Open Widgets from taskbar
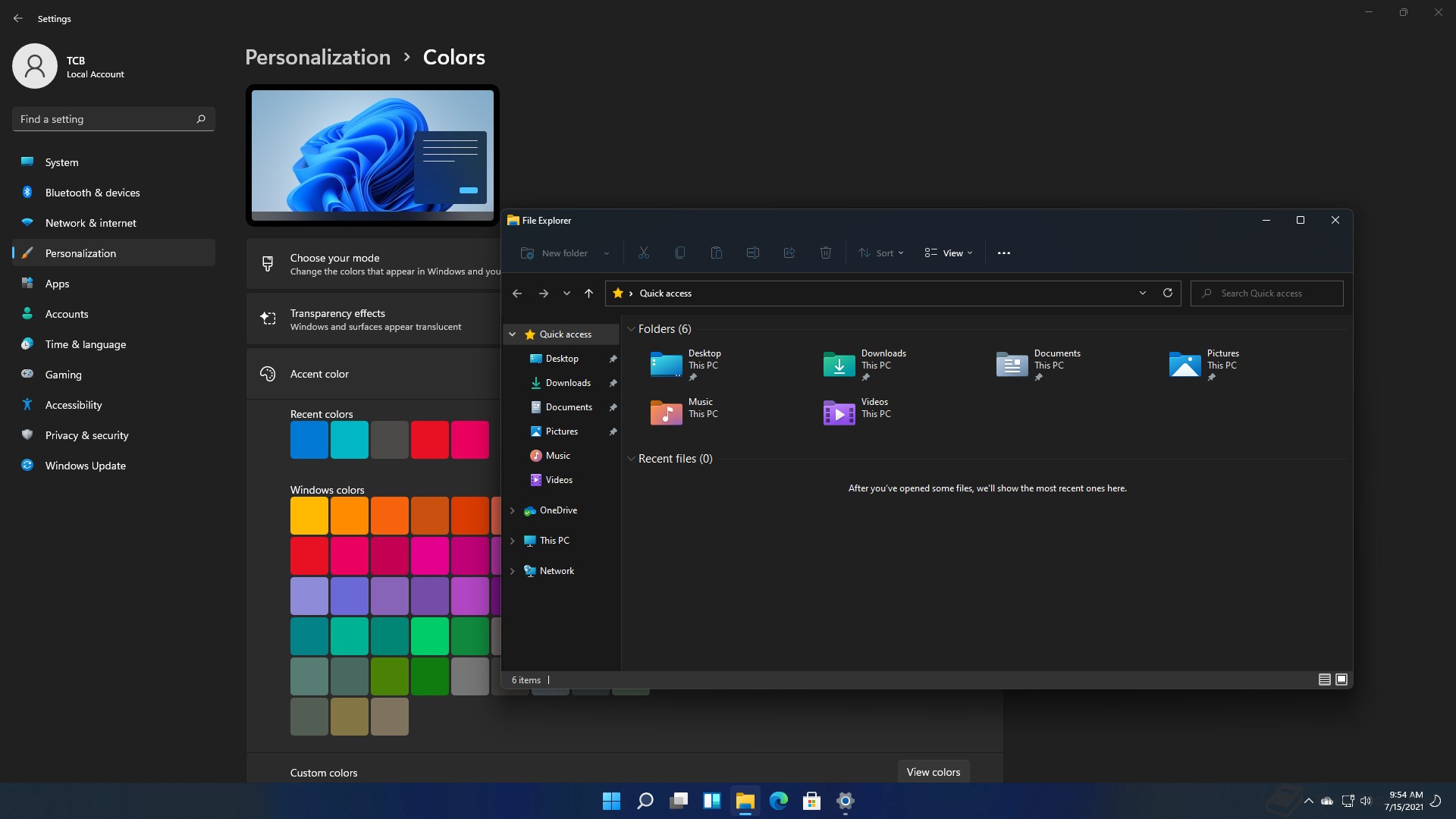1456x819 pixels. 711,801
